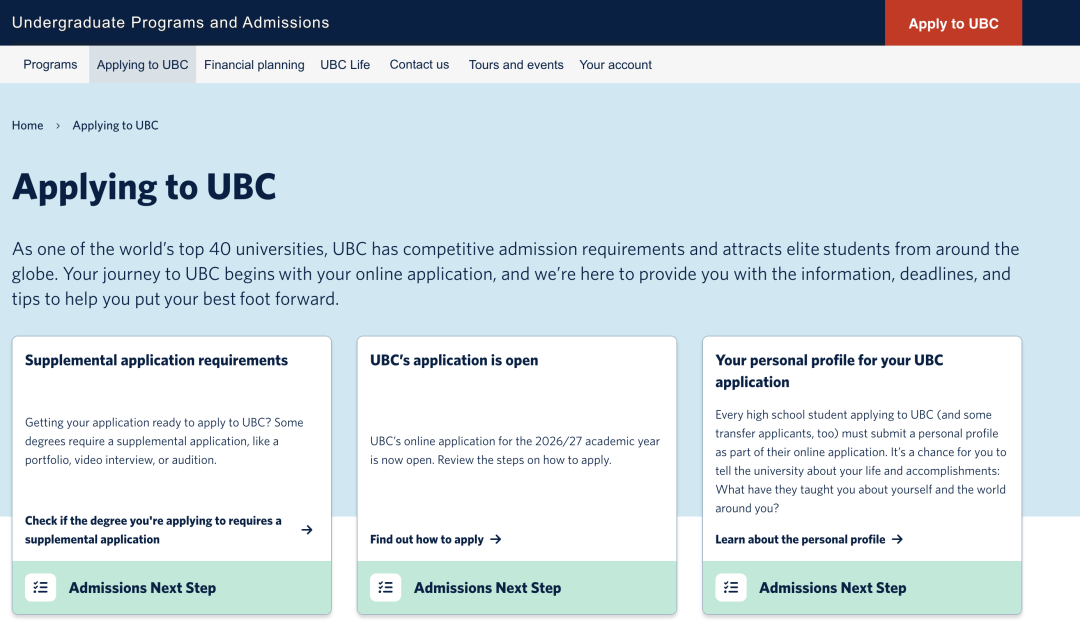Click Find out how to apply link
The image size is (1080, 630).
click(427, 539)
